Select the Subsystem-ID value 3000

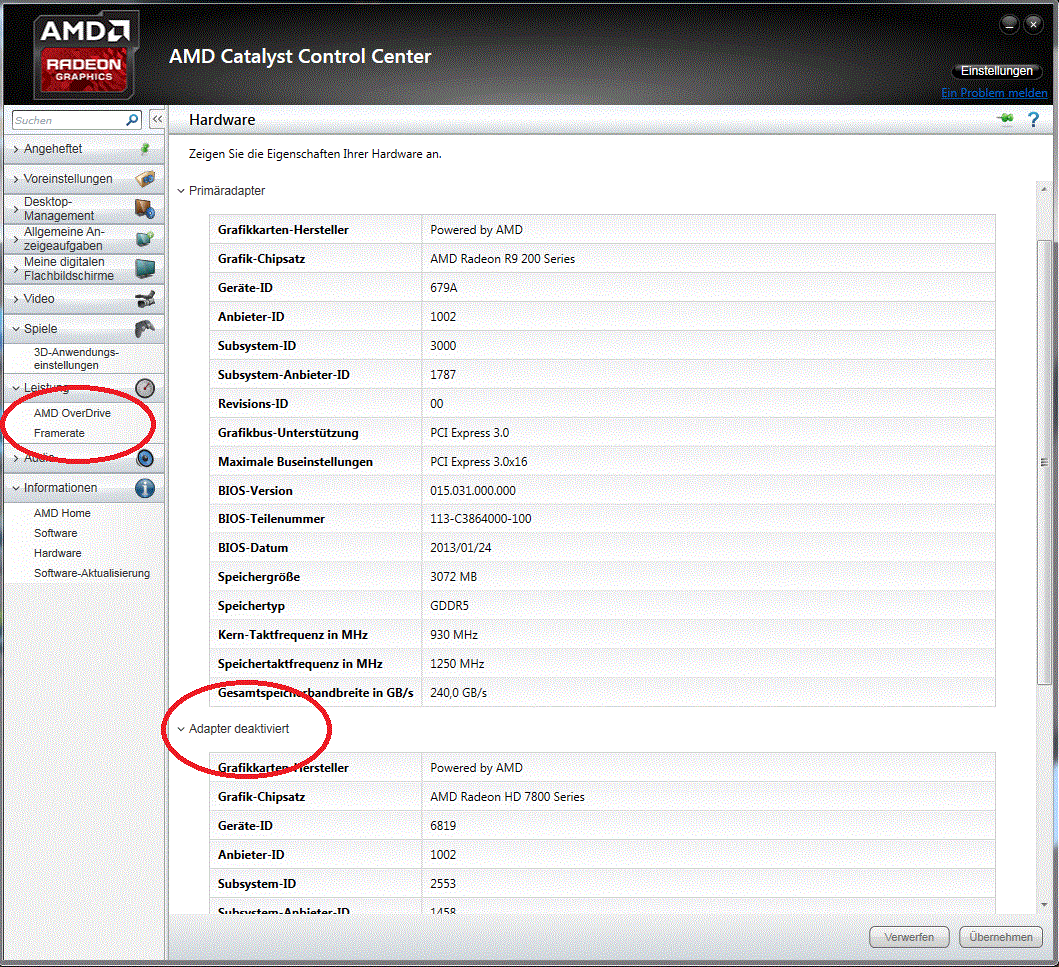coord(443,346)
